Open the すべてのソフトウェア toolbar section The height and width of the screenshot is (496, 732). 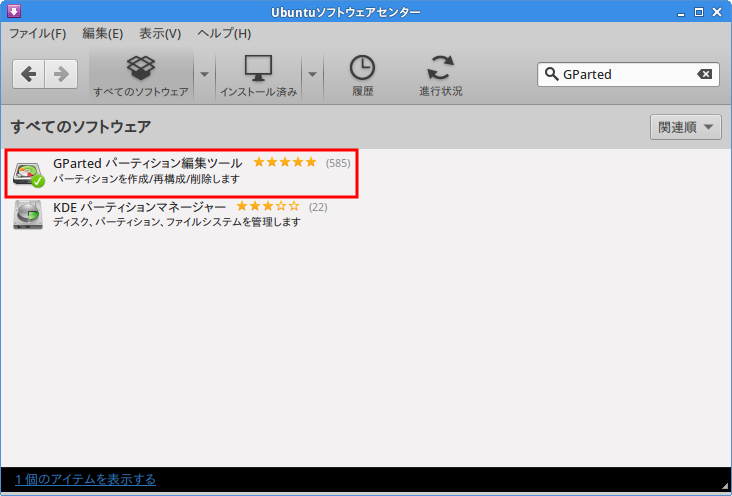(x=141, y=76)
